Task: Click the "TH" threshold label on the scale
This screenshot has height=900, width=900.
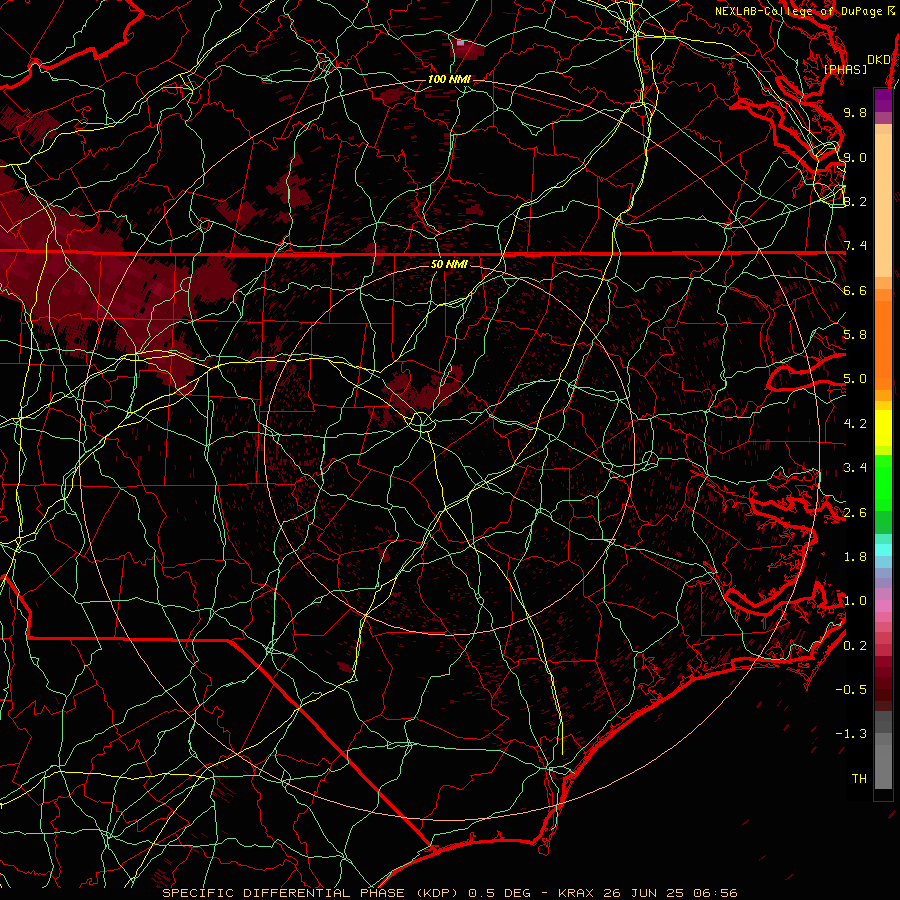Action: click(x=859, y=779)
